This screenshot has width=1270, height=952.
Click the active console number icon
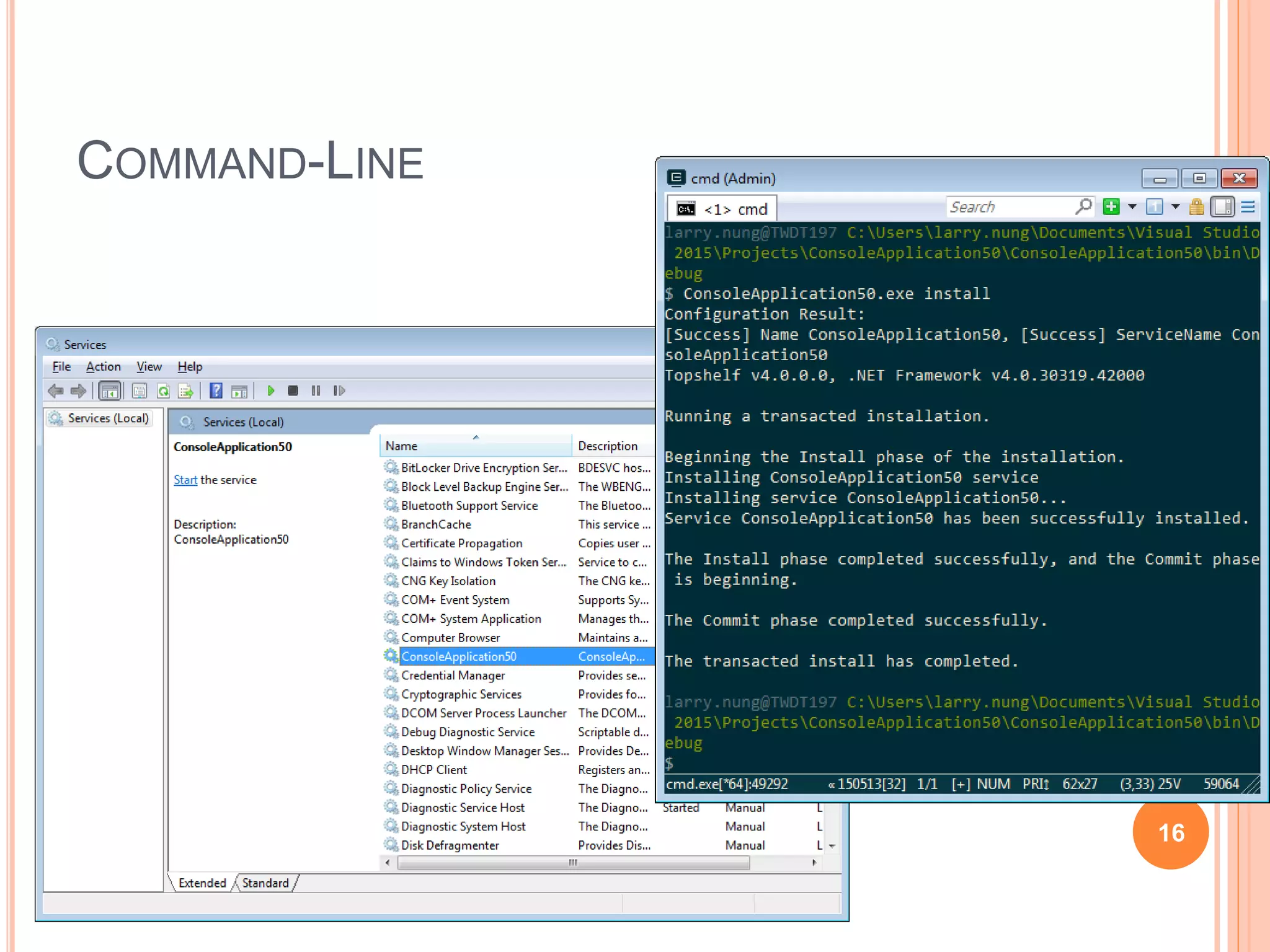[x=1154, y=207]
